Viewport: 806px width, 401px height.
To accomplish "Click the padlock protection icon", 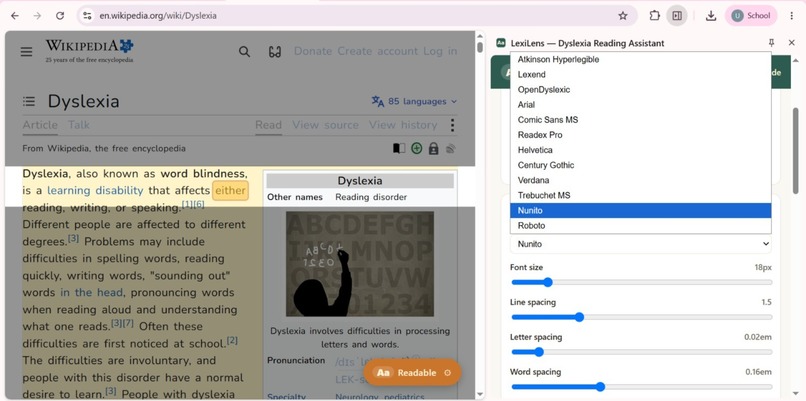I will pyautogui.click(x=433, y=149).
